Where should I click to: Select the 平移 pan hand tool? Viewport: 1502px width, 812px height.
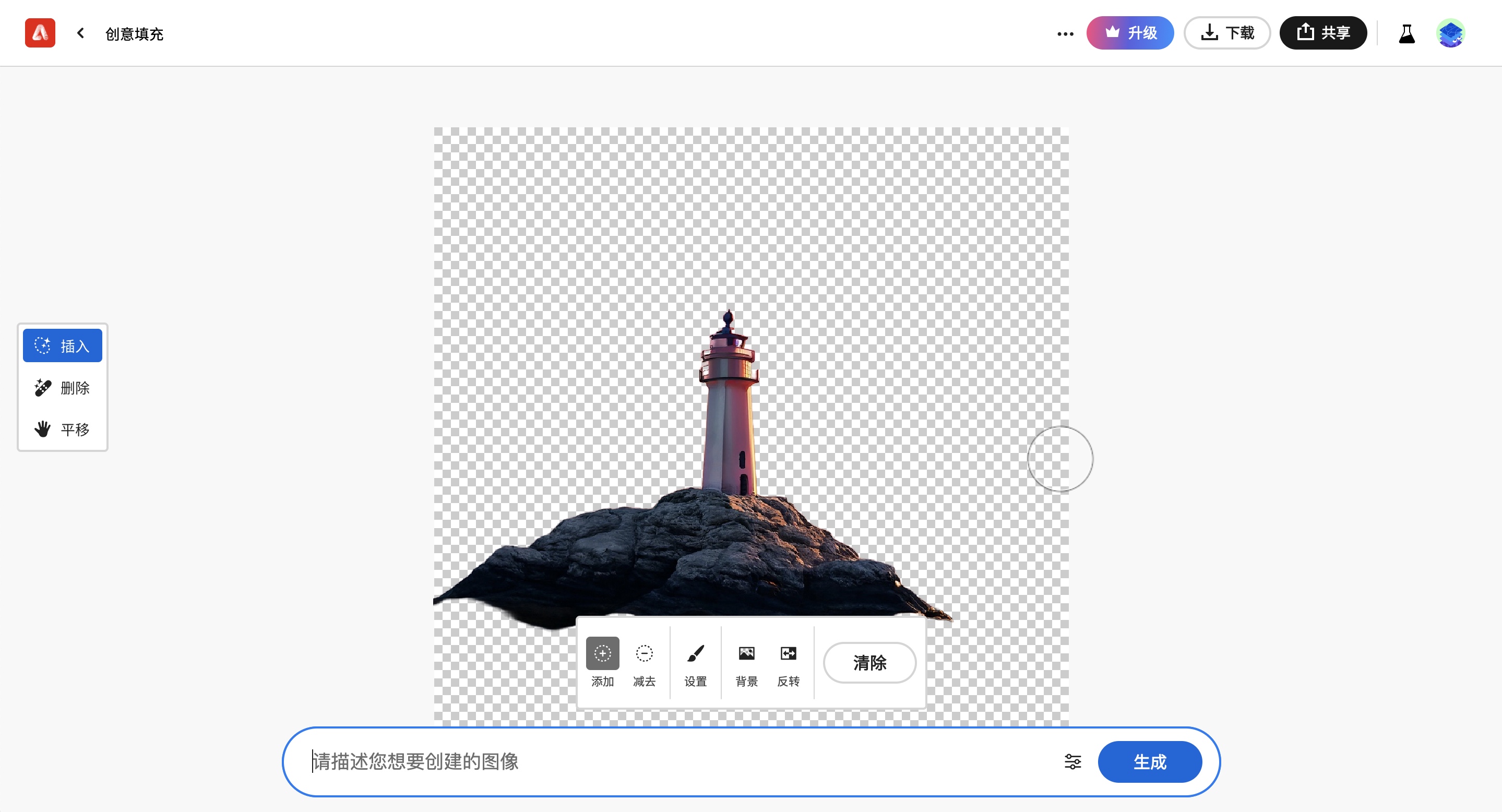[63, 429]
